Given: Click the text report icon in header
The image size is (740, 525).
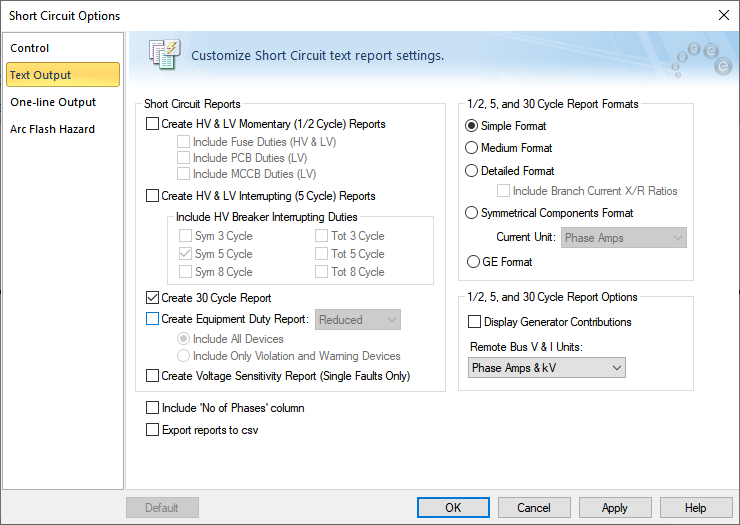Looking at the screenshot, I should pyautogui.click(x=163, y=55).
